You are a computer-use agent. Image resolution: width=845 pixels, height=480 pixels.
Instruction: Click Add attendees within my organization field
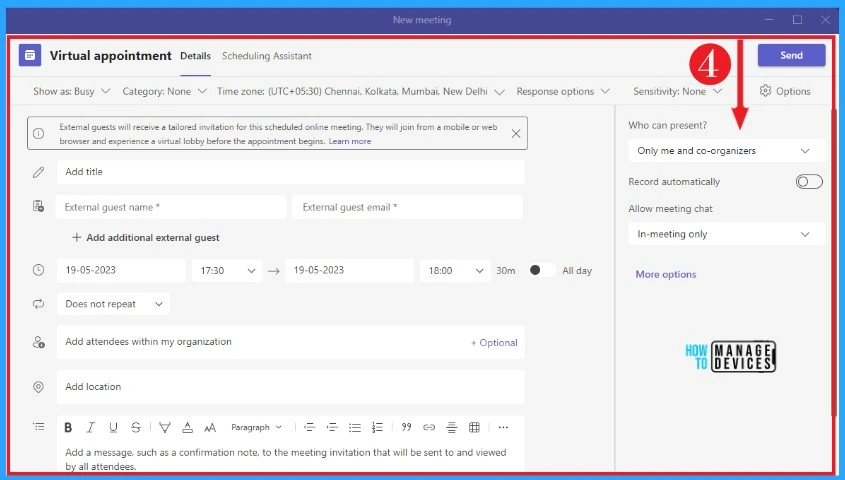(x=290, y=342)
